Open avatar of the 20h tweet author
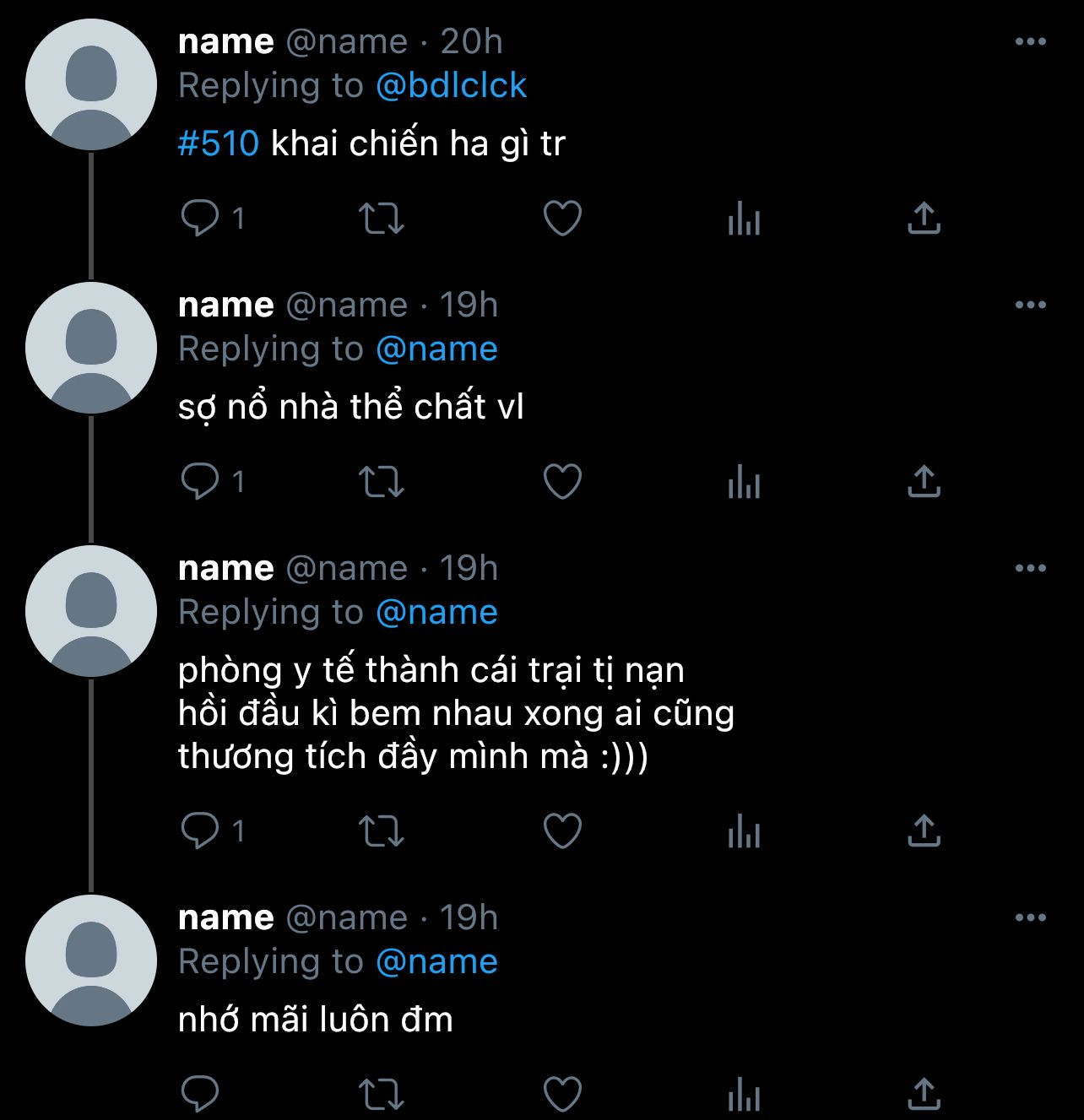The image size is (1084, 1120). pyautogui.click(x=91, y=85)
